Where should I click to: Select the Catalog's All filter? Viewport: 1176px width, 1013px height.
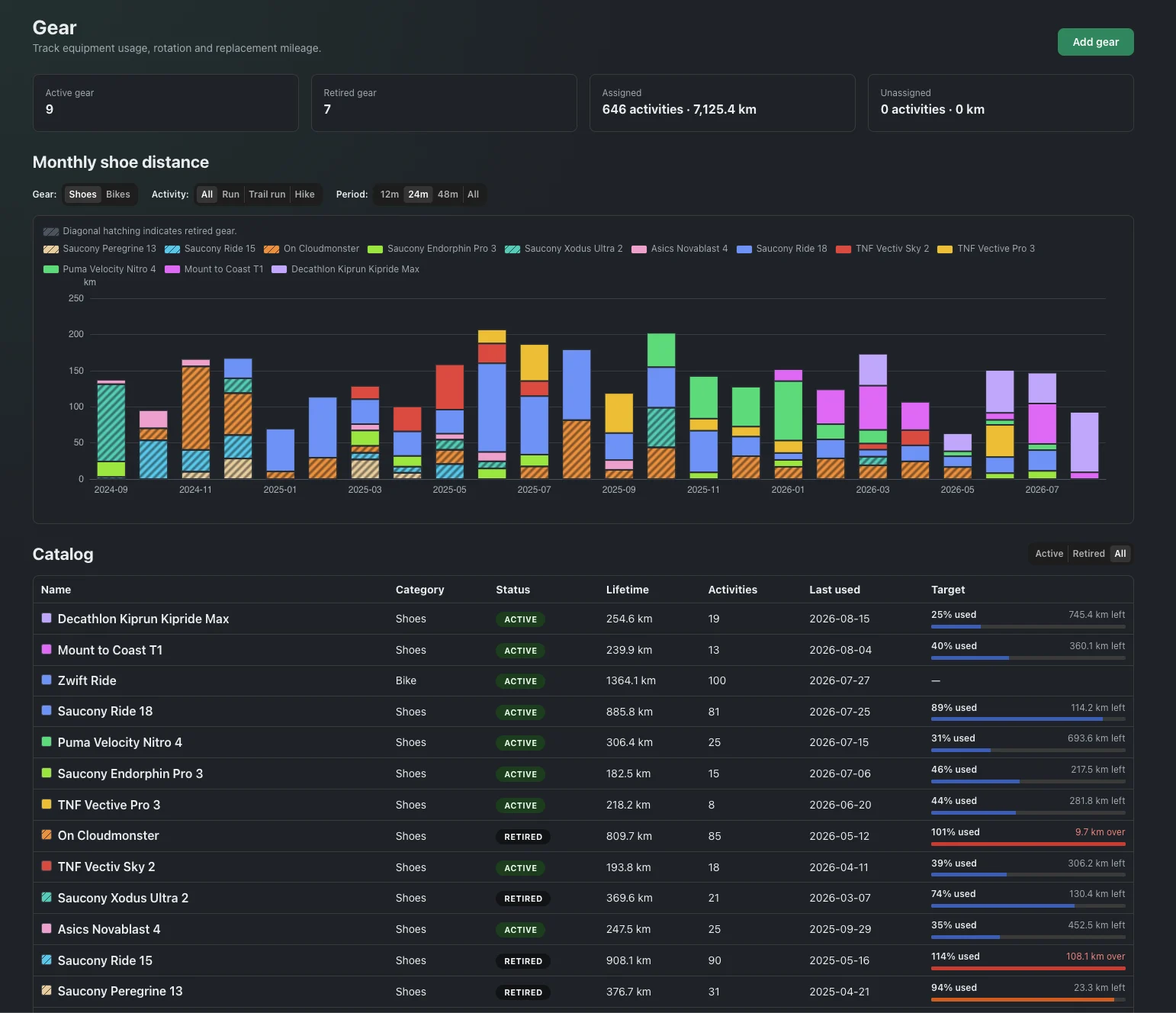pos(1120,554)
